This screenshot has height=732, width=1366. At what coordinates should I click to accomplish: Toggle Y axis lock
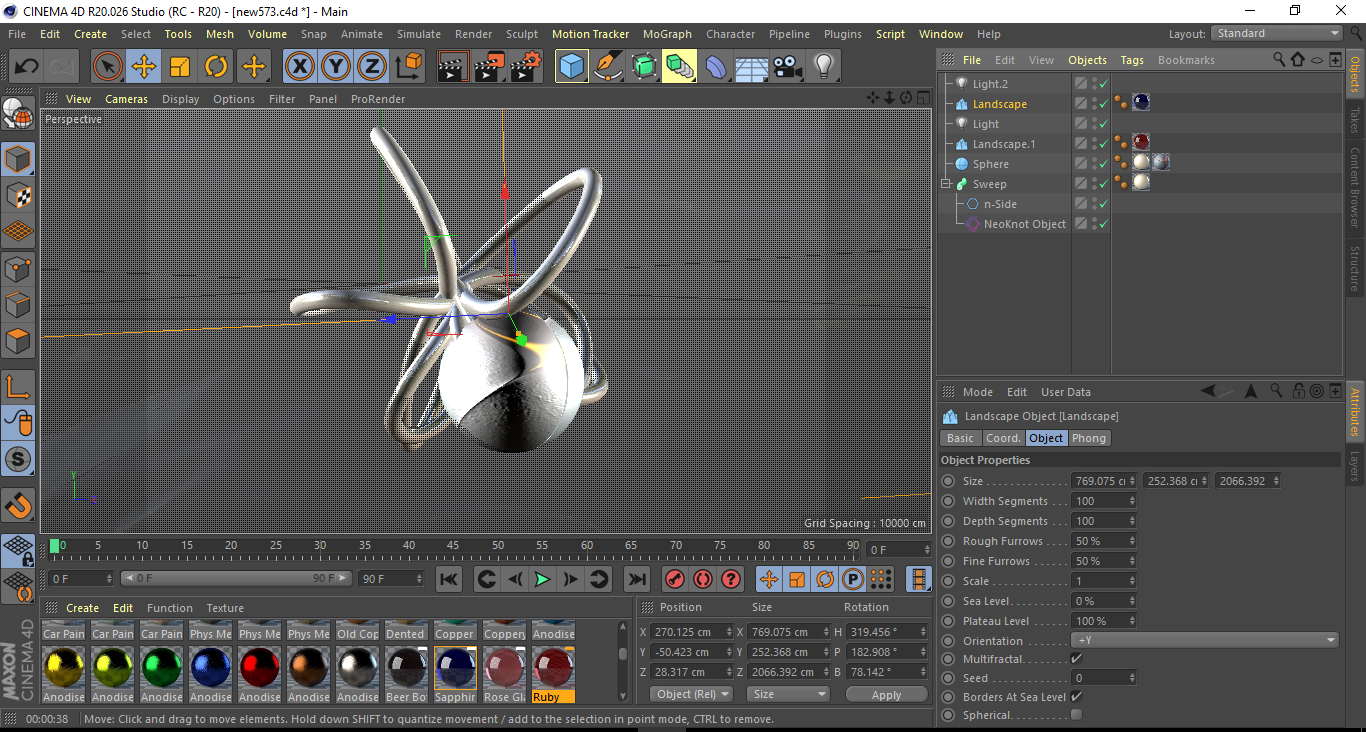pyautogui.click(x=335, y=67)
